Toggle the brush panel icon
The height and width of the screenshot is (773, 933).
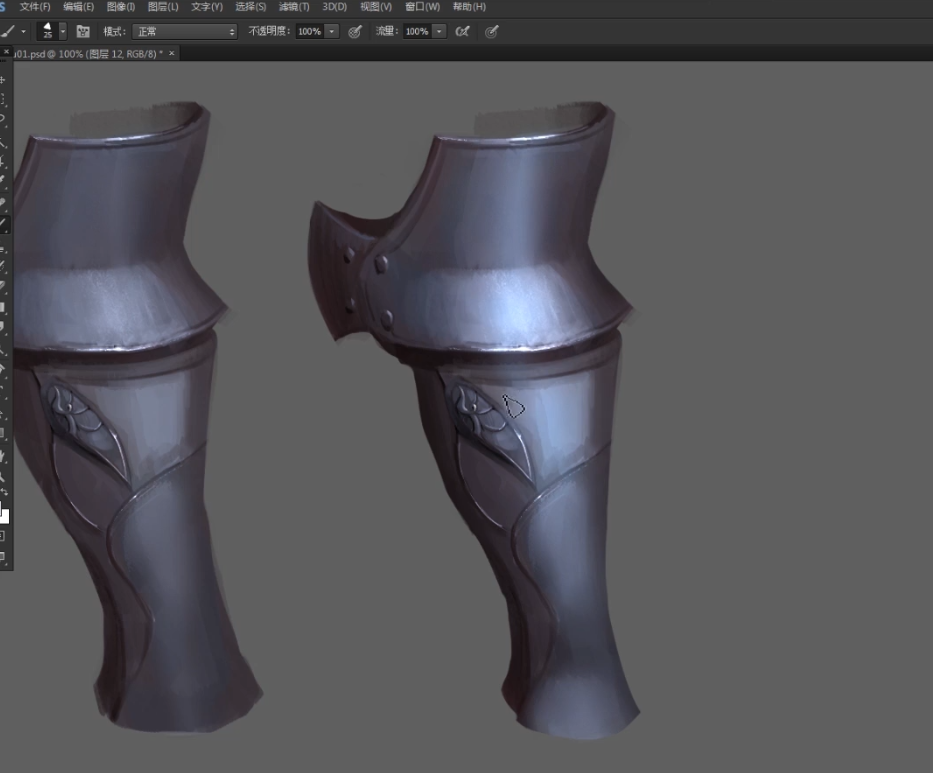point(83,32)
